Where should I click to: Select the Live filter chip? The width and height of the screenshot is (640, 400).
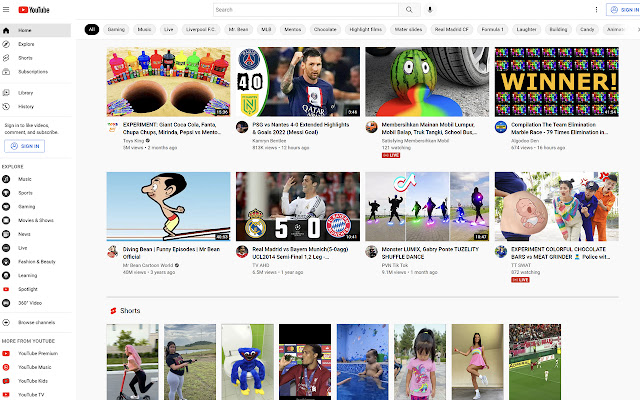(x=169, y=29)
